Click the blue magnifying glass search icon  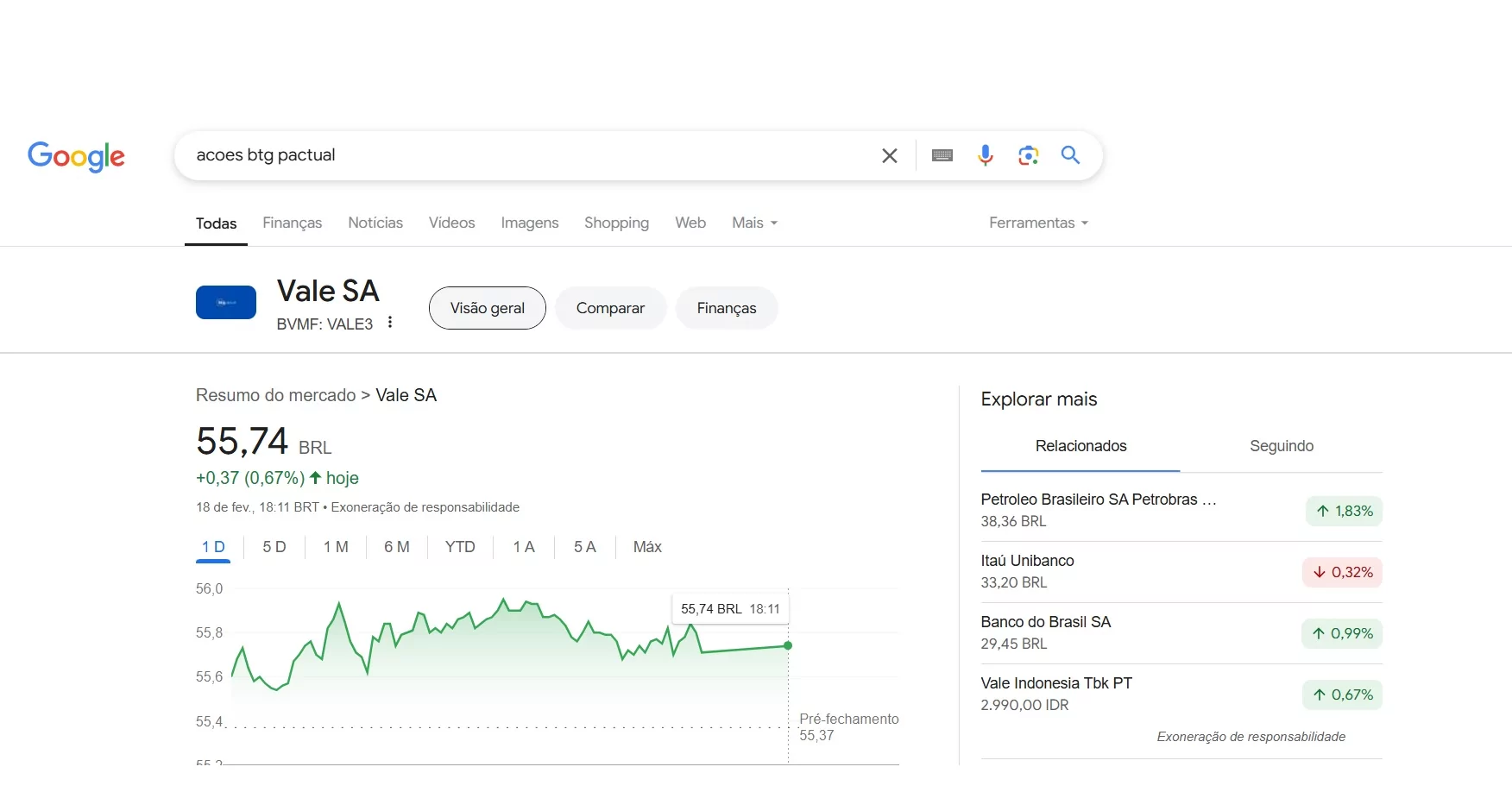click(x=1070, y=155)
